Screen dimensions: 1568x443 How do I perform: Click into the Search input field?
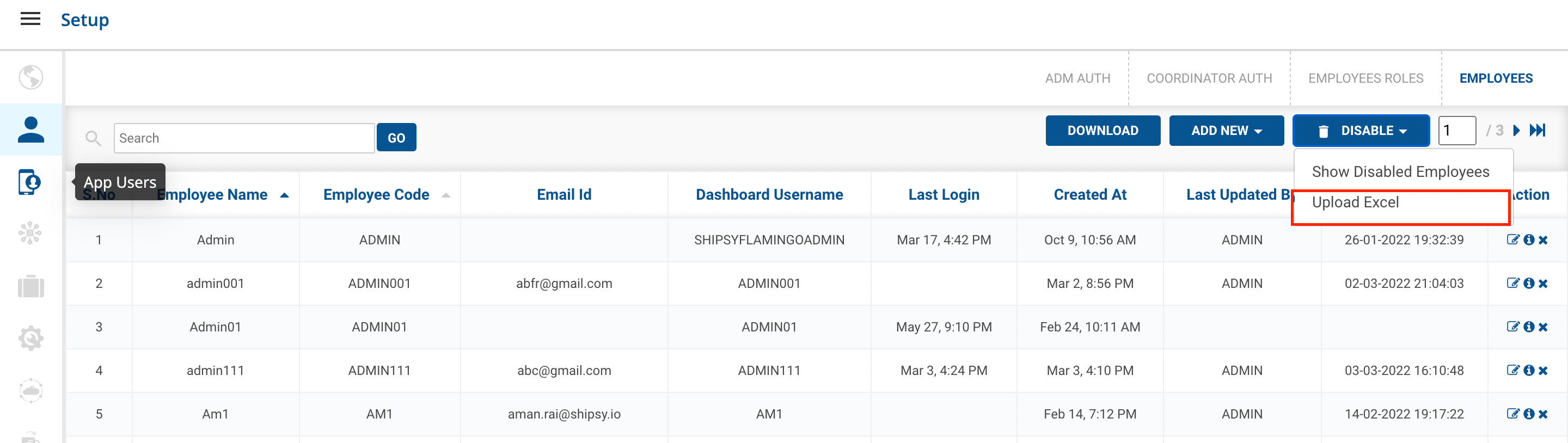click(x=243, y=138)
